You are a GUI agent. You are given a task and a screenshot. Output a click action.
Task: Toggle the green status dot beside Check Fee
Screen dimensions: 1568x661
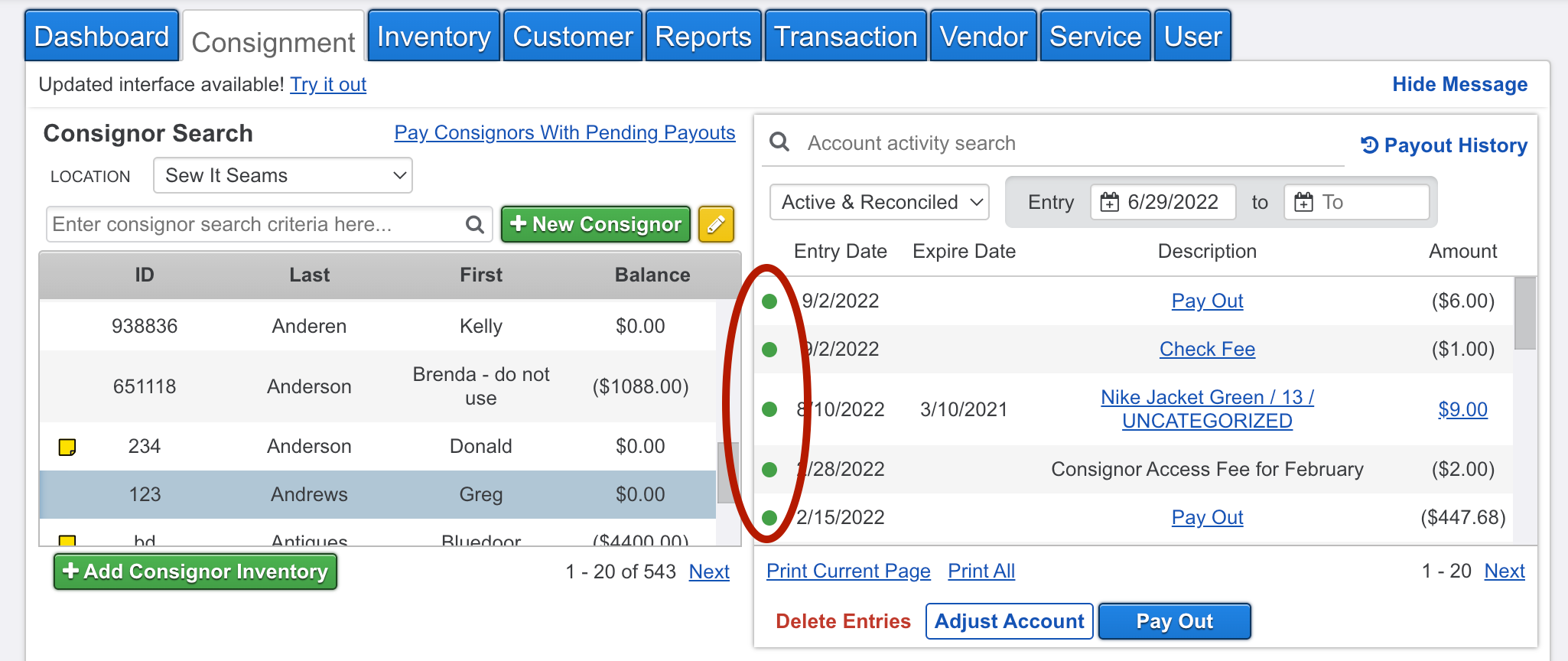(769, 349)
